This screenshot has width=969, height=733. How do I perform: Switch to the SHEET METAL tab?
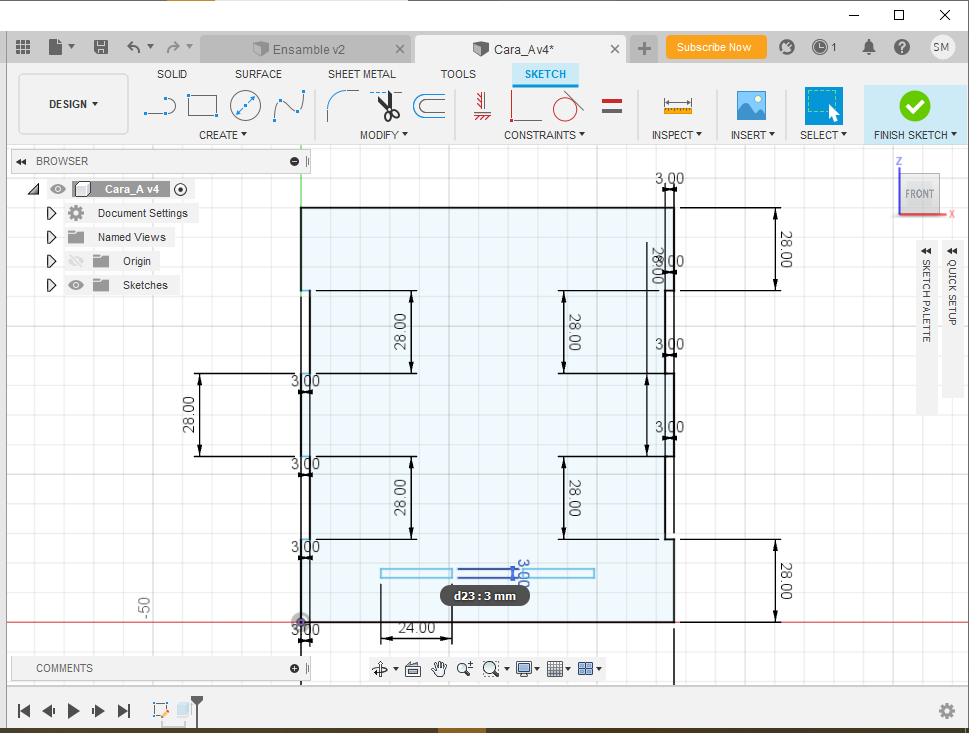361,74
